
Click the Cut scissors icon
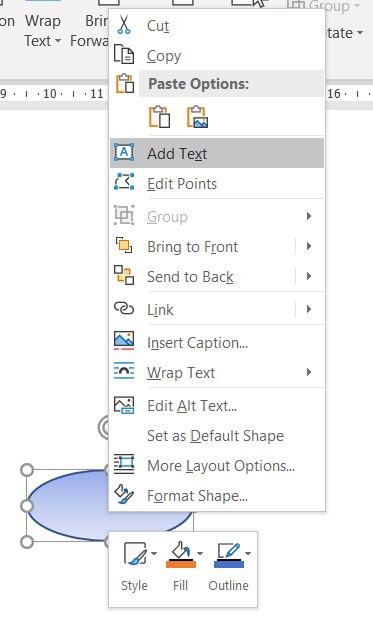pos(124,25)
